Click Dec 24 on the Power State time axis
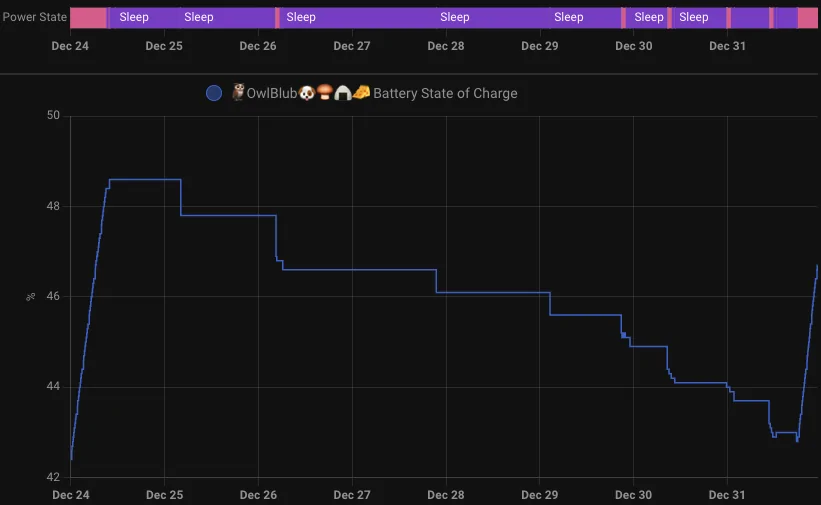Screen dimensions: 821x505 point(70,46)
